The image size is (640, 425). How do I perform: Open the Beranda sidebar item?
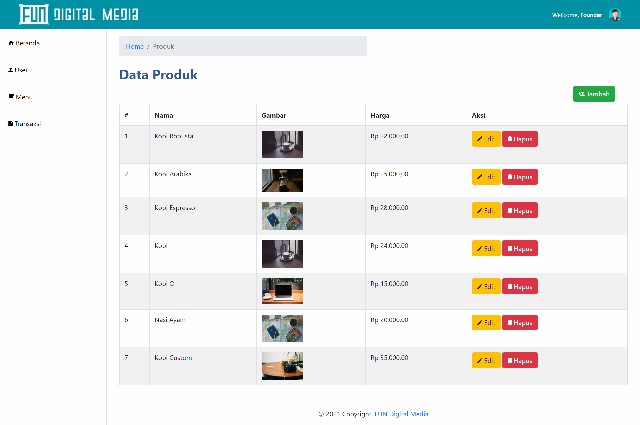(x=25, y=43)
